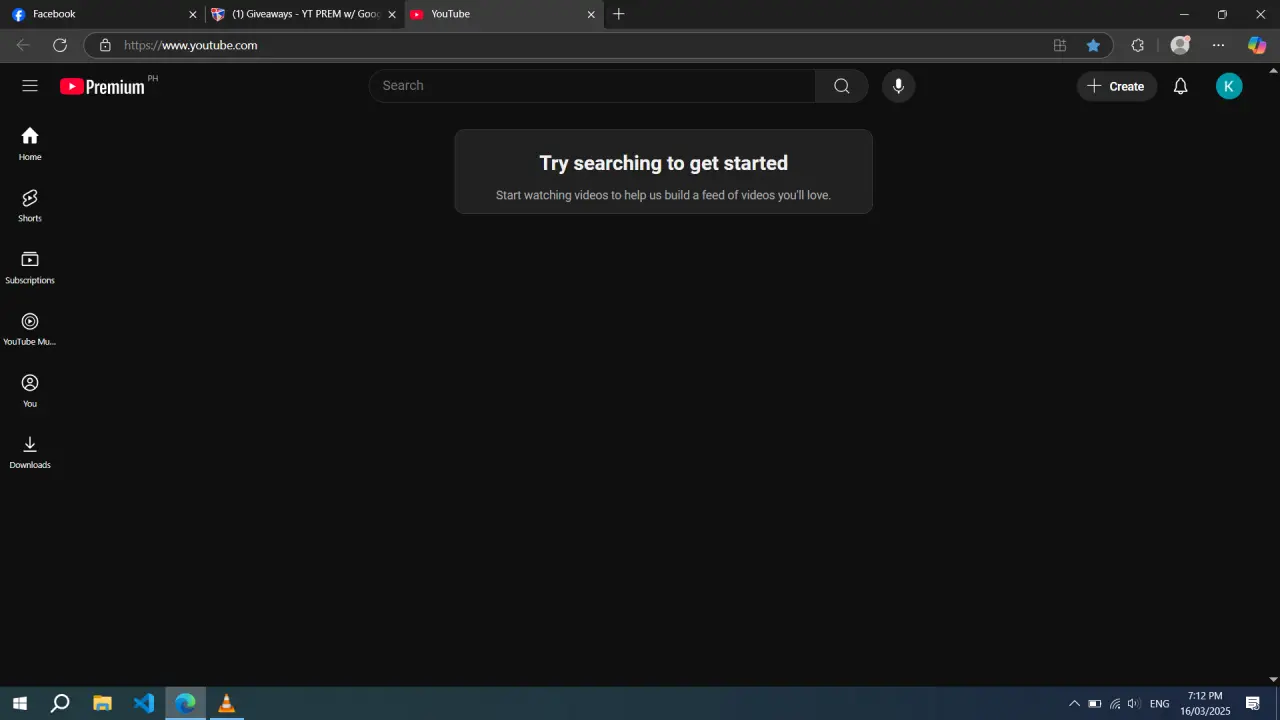1280x720 pixels.
Task: Open the YouTube hamburger guide menu
Action: click(x=30, y=86)
